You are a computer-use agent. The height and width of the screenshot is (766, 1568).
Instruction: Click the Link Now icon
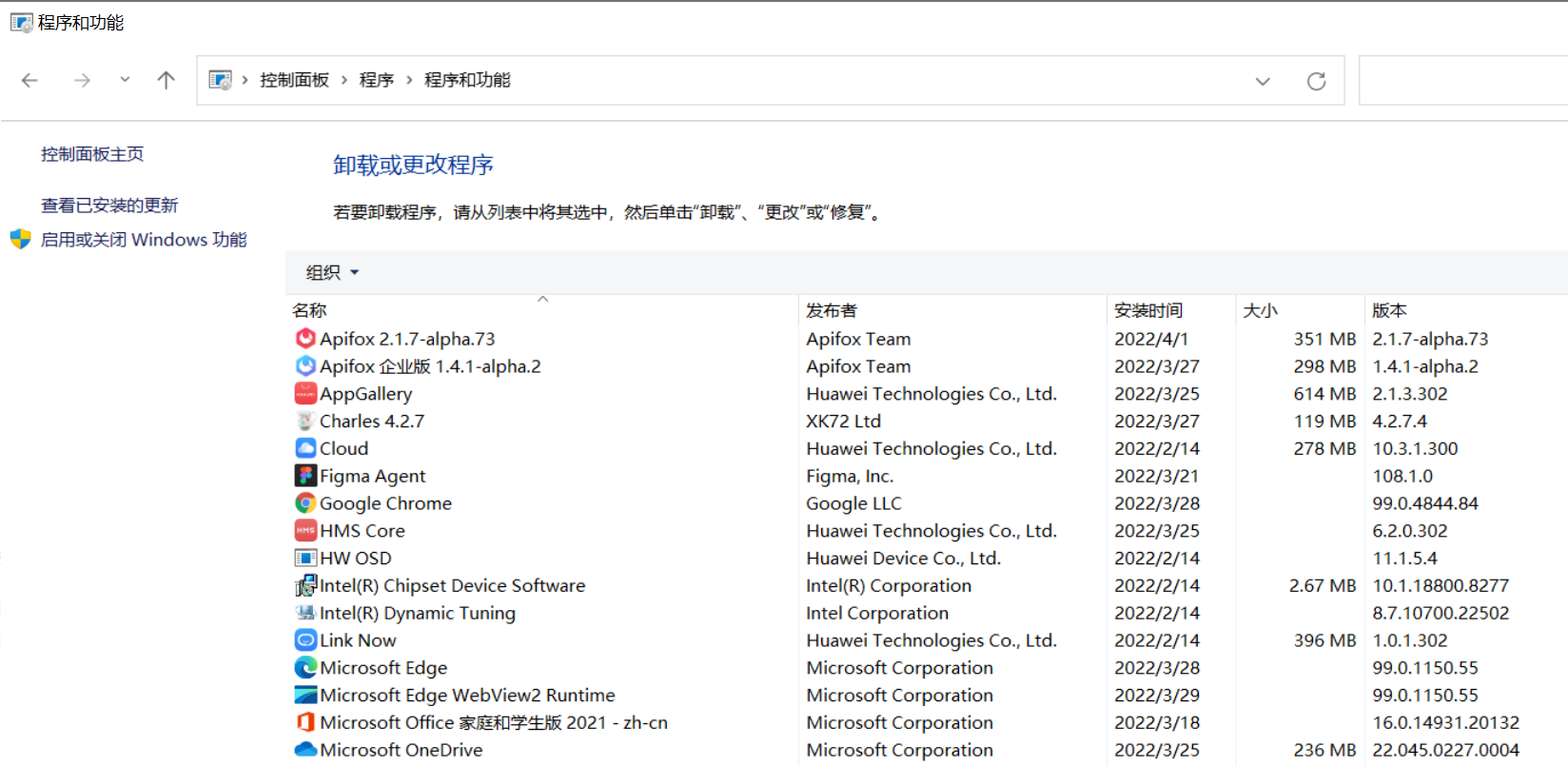305,640
